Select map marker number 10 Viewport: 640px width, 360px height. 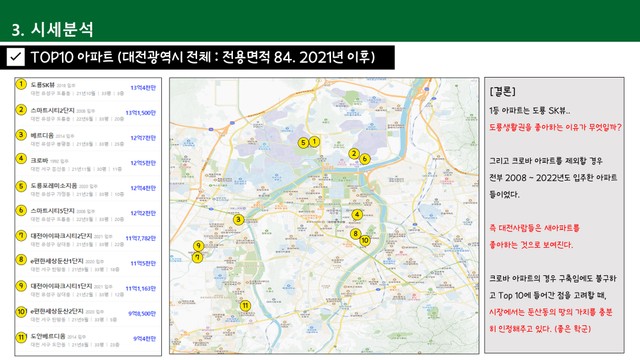(365, 240)
